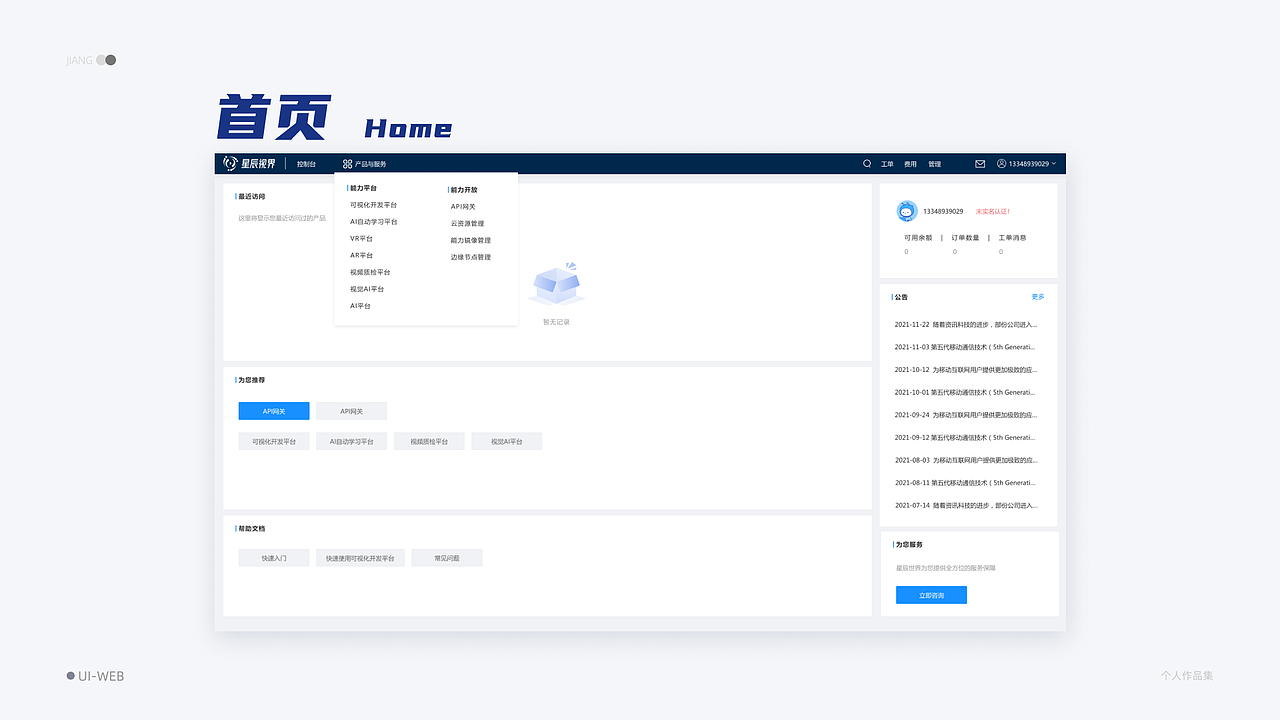Select AI平台 in the dropdown menu

coord(360,306)
